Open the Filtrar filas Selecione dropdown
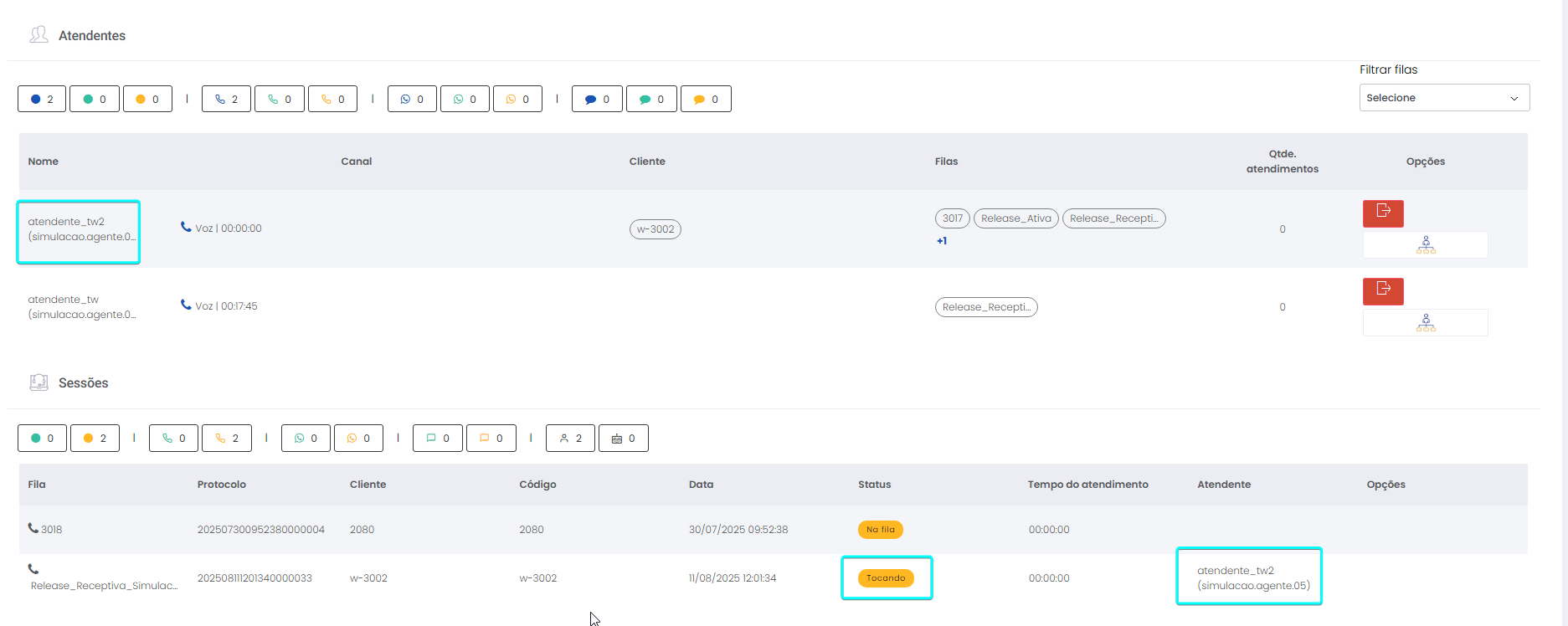This screenshot has height=626, width=1568. pyautogui.click(x=1443, y=98)
